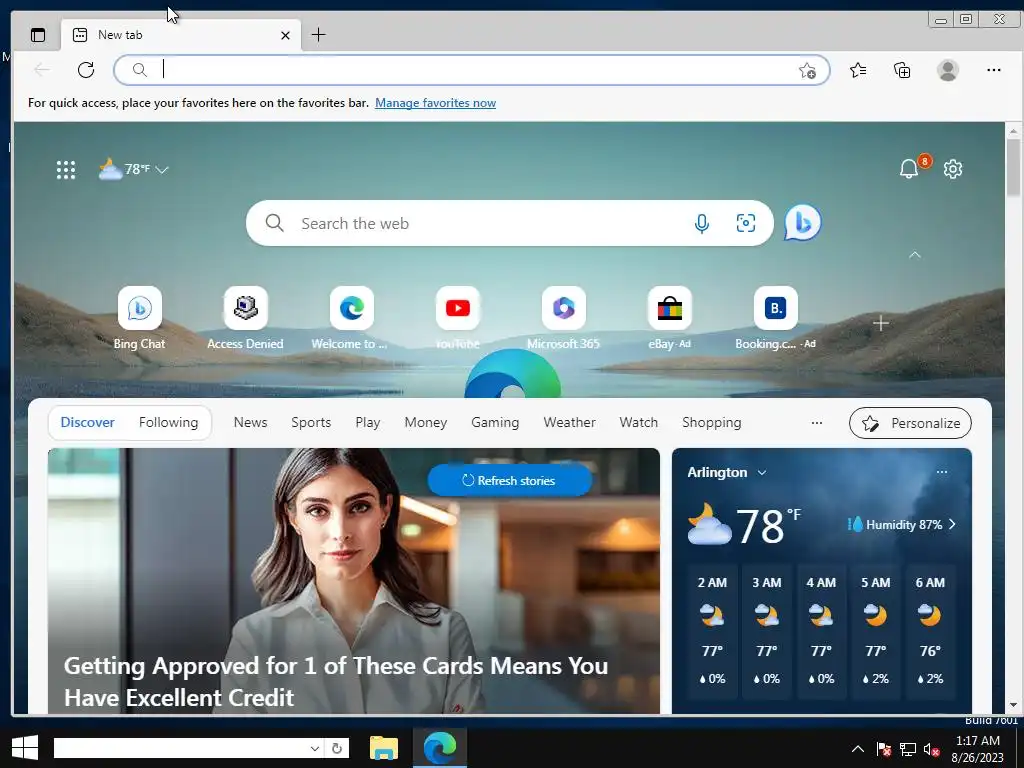Open the Favorites list icon
Viewport: 1024px width, 768px height.
pyautogui.click(x=858, y=70)
